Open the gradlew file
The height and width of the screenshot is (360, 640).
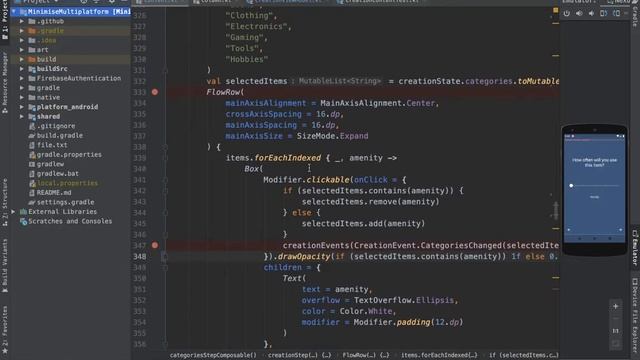50,164
